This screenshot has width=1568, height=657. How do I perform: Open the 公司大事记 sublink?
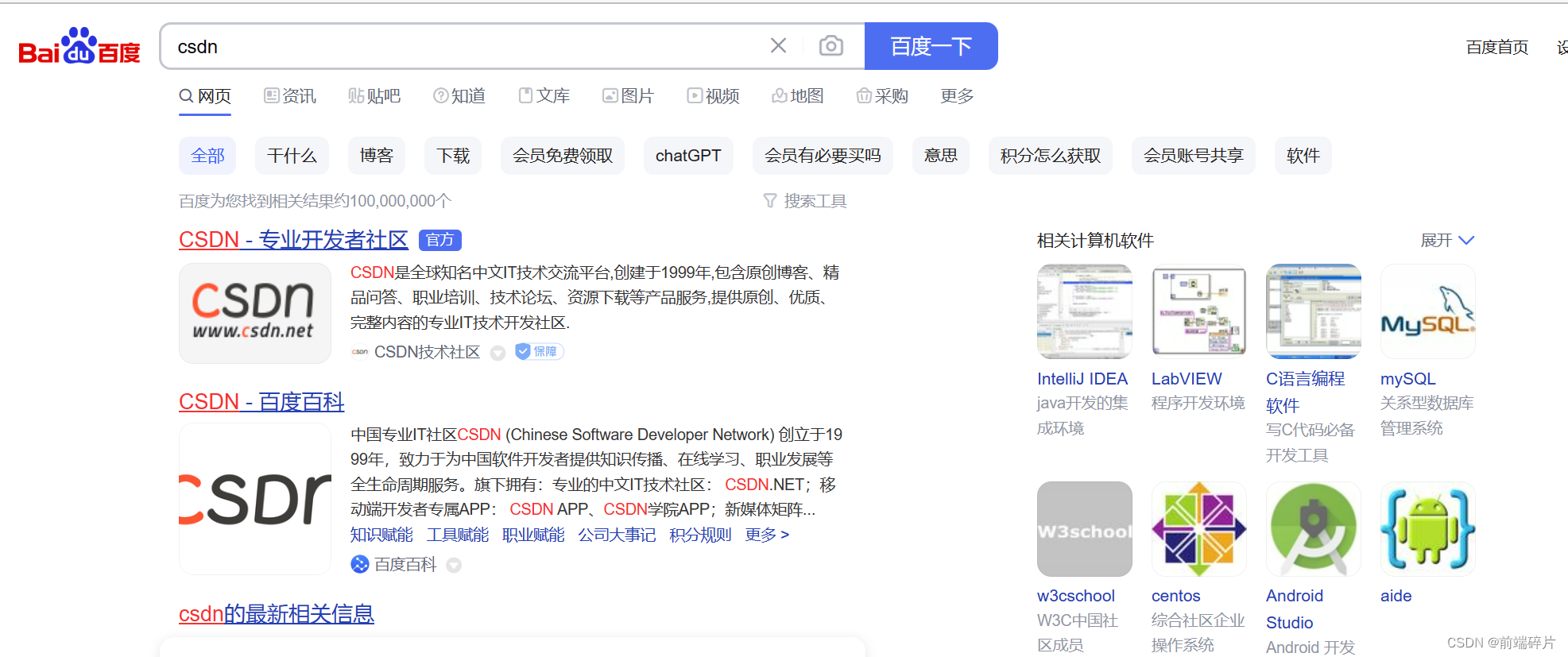[x=617, y=535]
